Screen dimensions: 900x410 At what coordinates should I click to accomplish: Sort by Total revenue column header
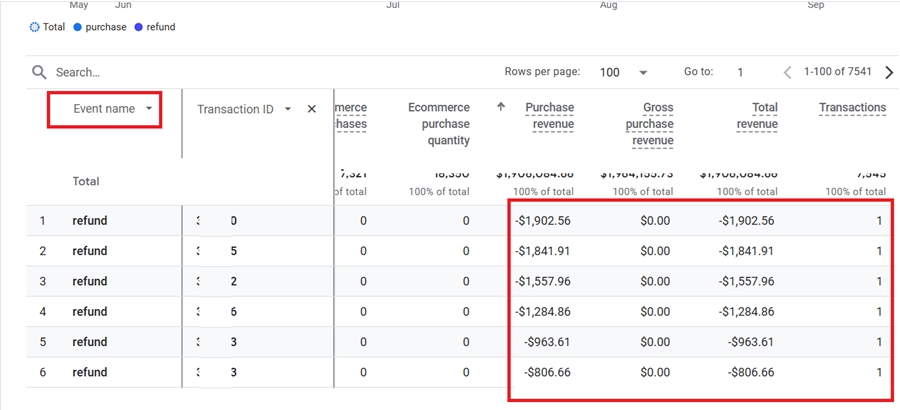[757, 116]
